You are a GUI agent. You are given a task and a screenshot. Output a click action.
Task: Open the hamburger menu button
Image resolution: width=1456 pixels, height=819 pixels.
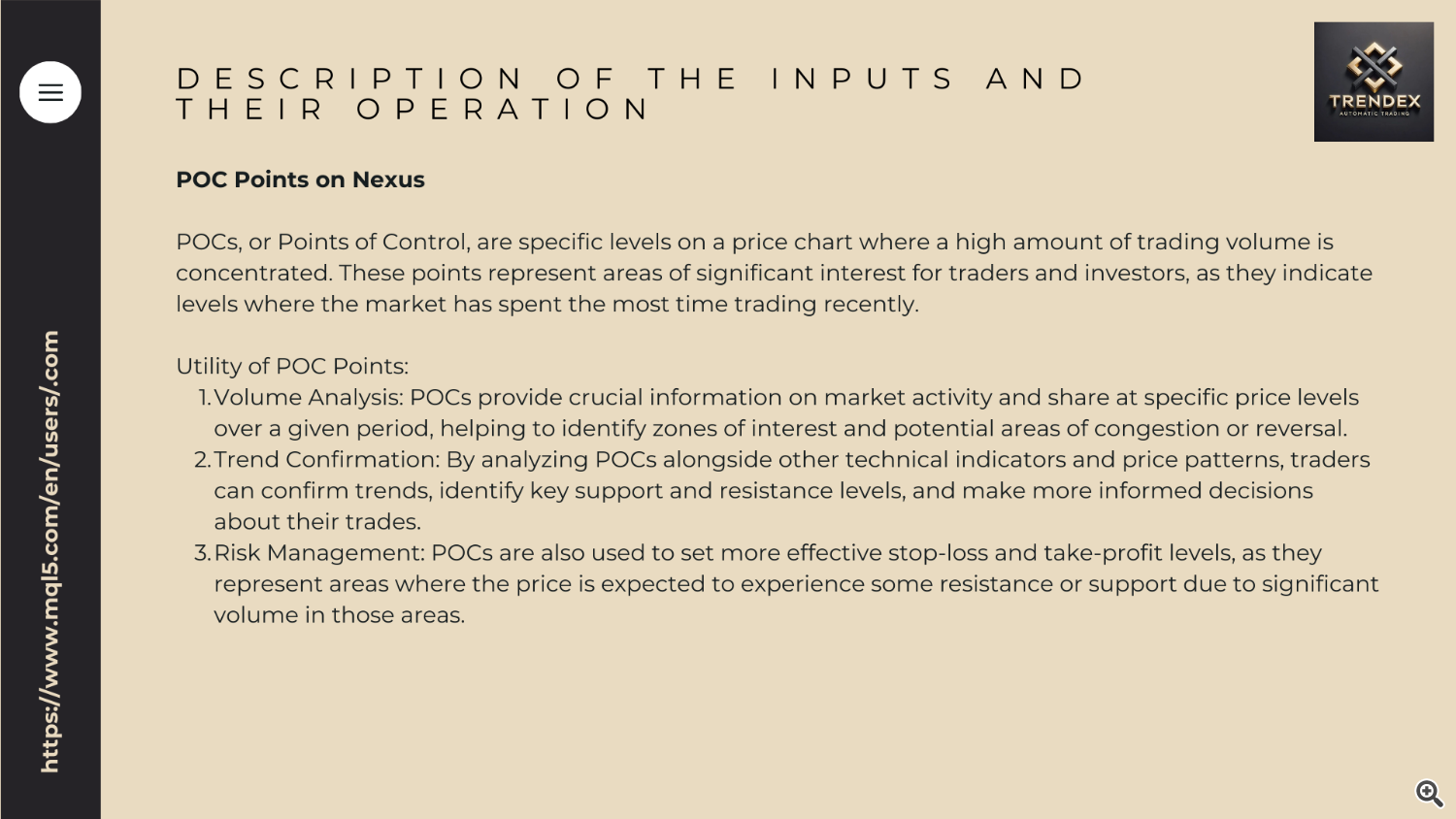50,92
